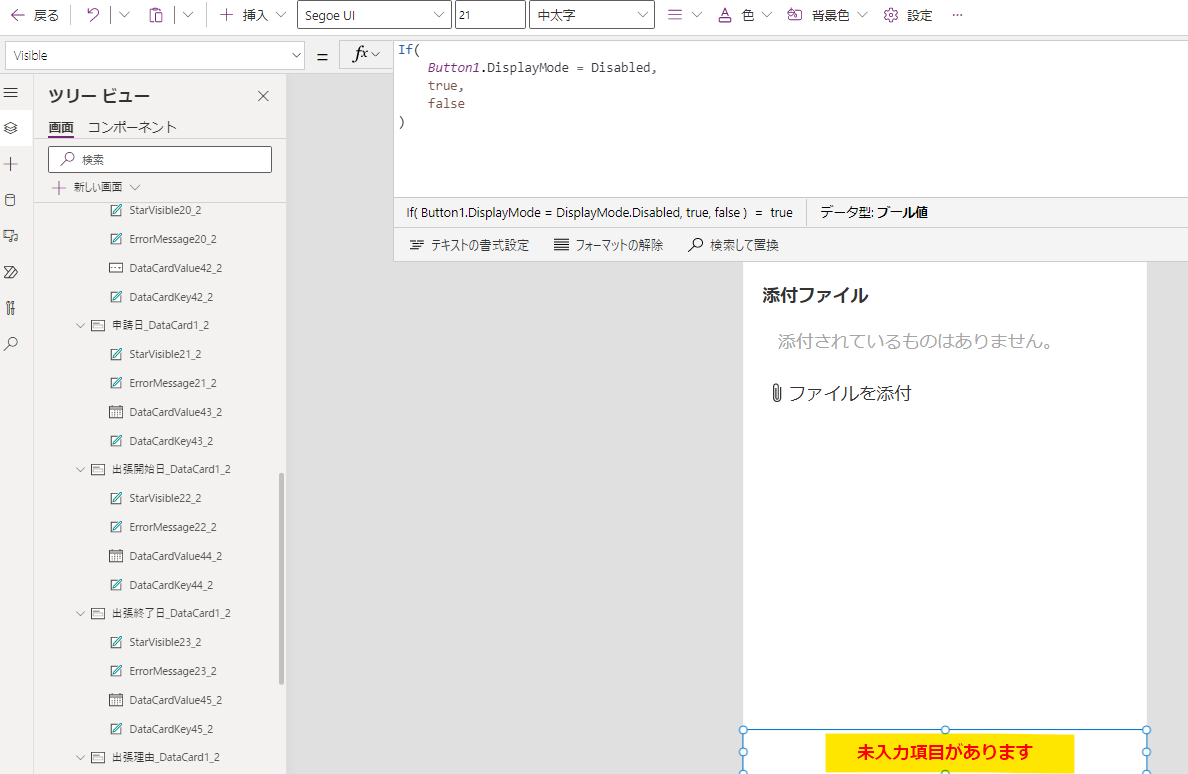Screen dimensions: 1188x774
Task: Select DataCardKey43_2 in the tree
Action: click(170, 441)
